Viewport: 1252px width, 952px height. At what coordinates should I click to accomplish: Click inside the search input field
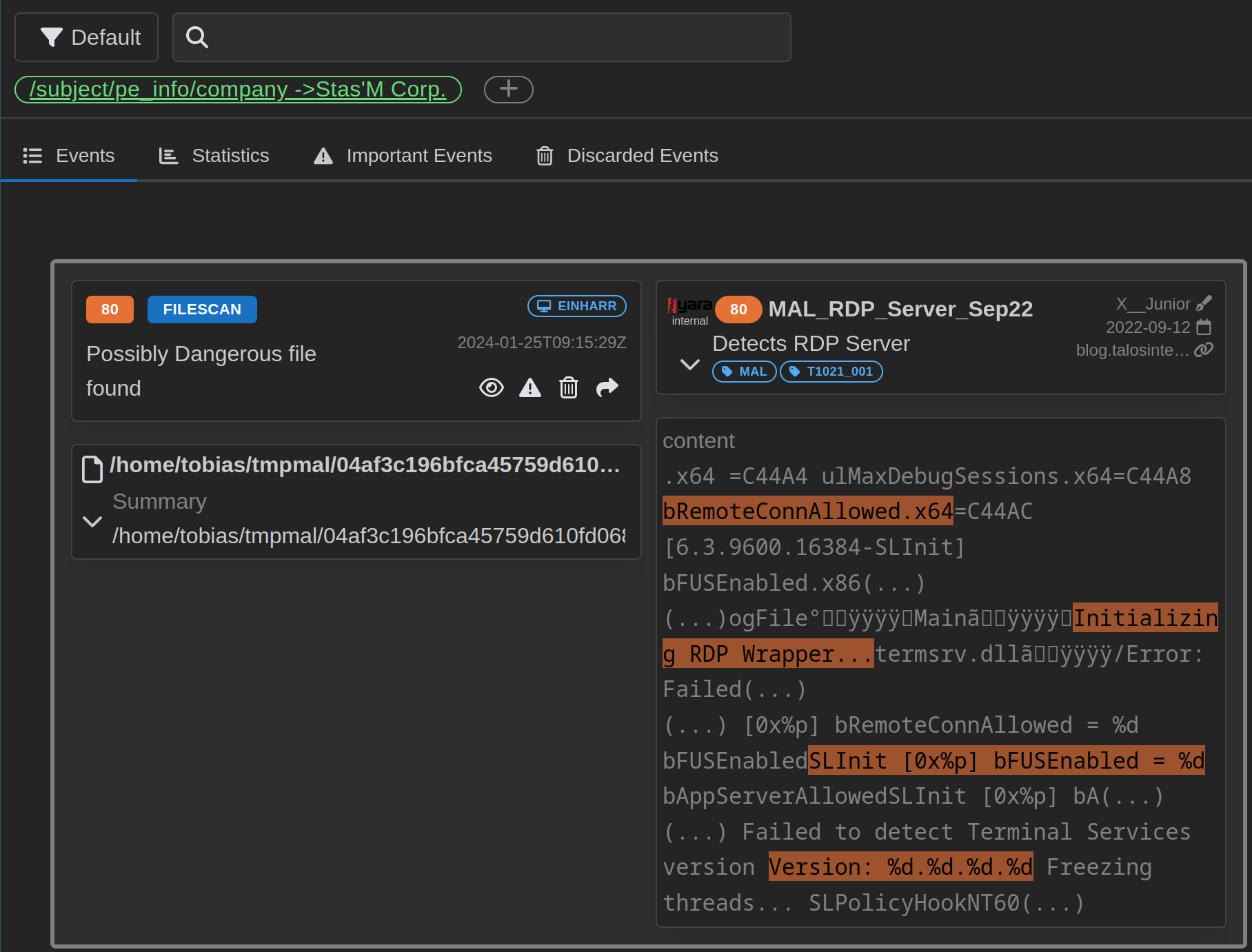click(x=496, y=37)
